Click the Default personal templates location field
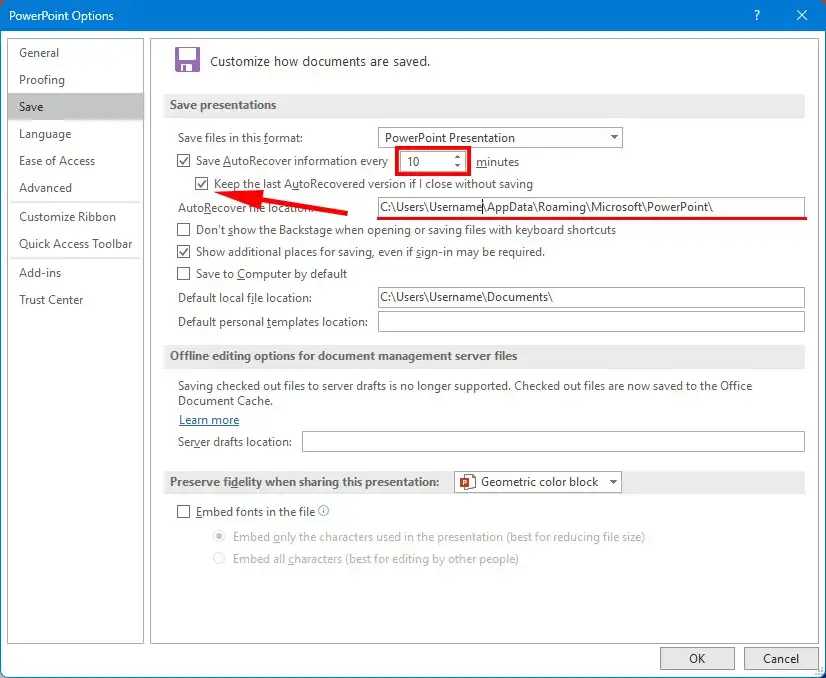This screenshot has height=678, width=826. click(591, 321)
